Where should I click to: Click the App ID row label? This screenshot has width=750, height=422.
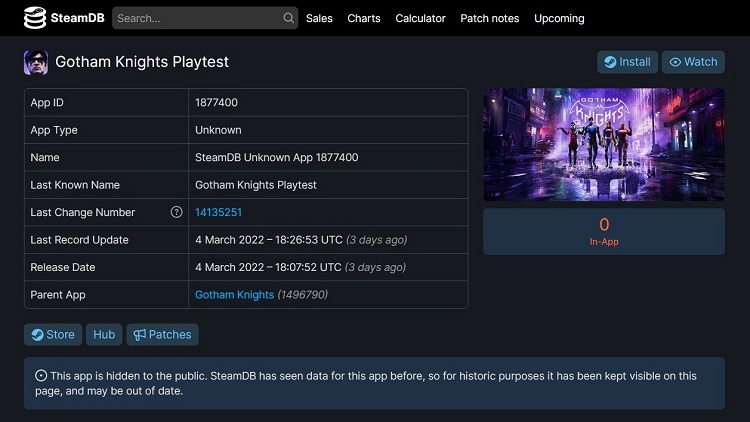pyautogui.click(x=47, y=102)
